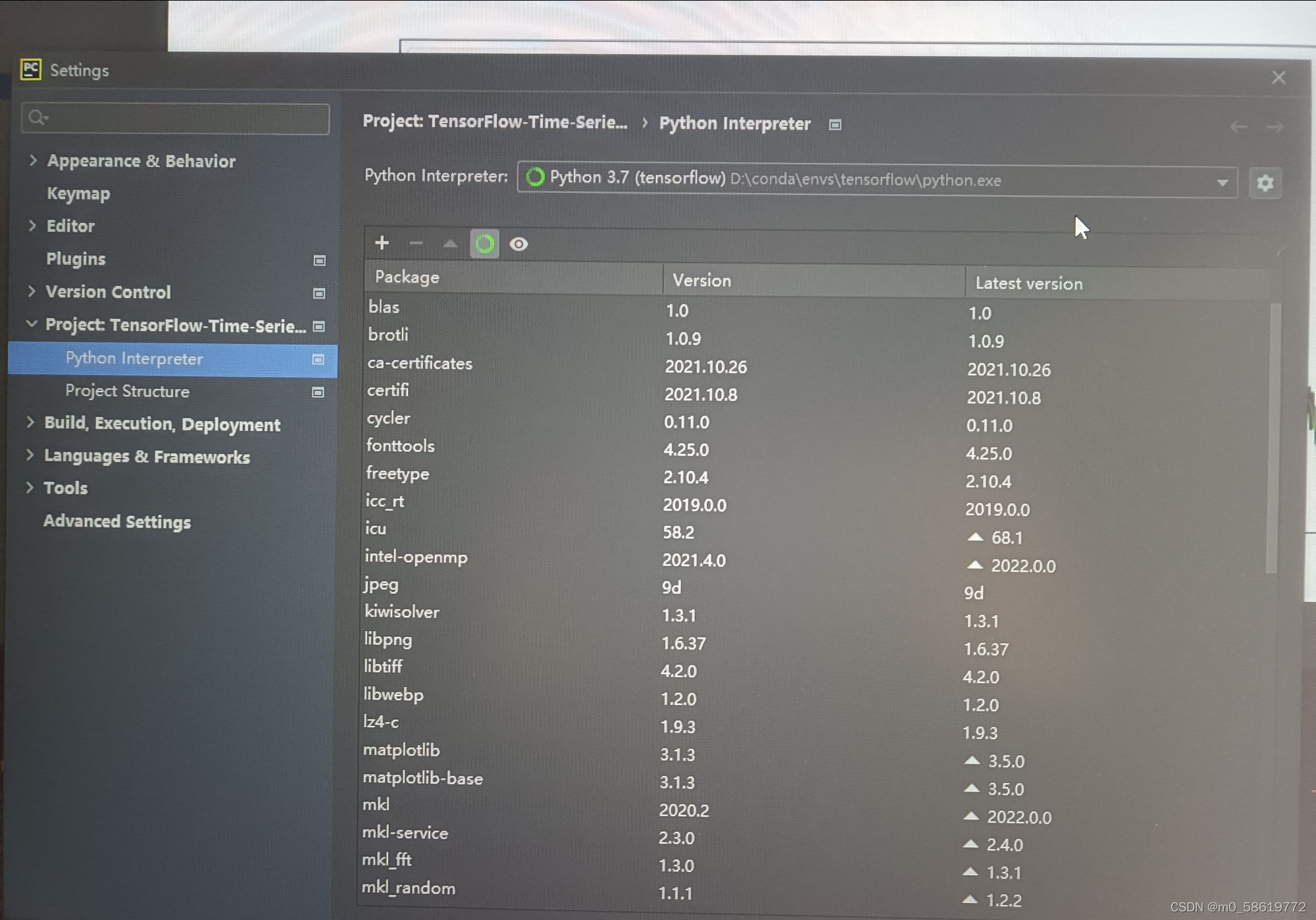Expand the Appearance & Behavior section
This screenshot has height=920, width=1316.
tap(32, 160)
